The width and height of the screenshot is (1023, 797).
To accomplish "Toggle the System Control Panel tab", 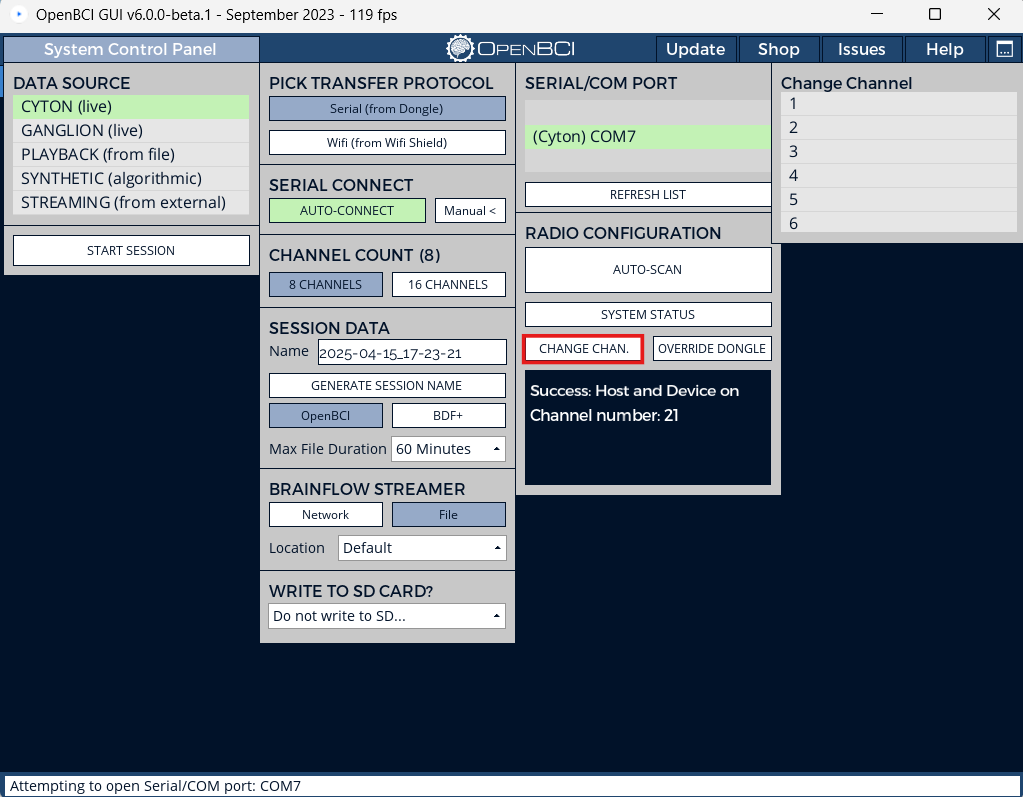I will pyautogui.click(x=131, y=50).
